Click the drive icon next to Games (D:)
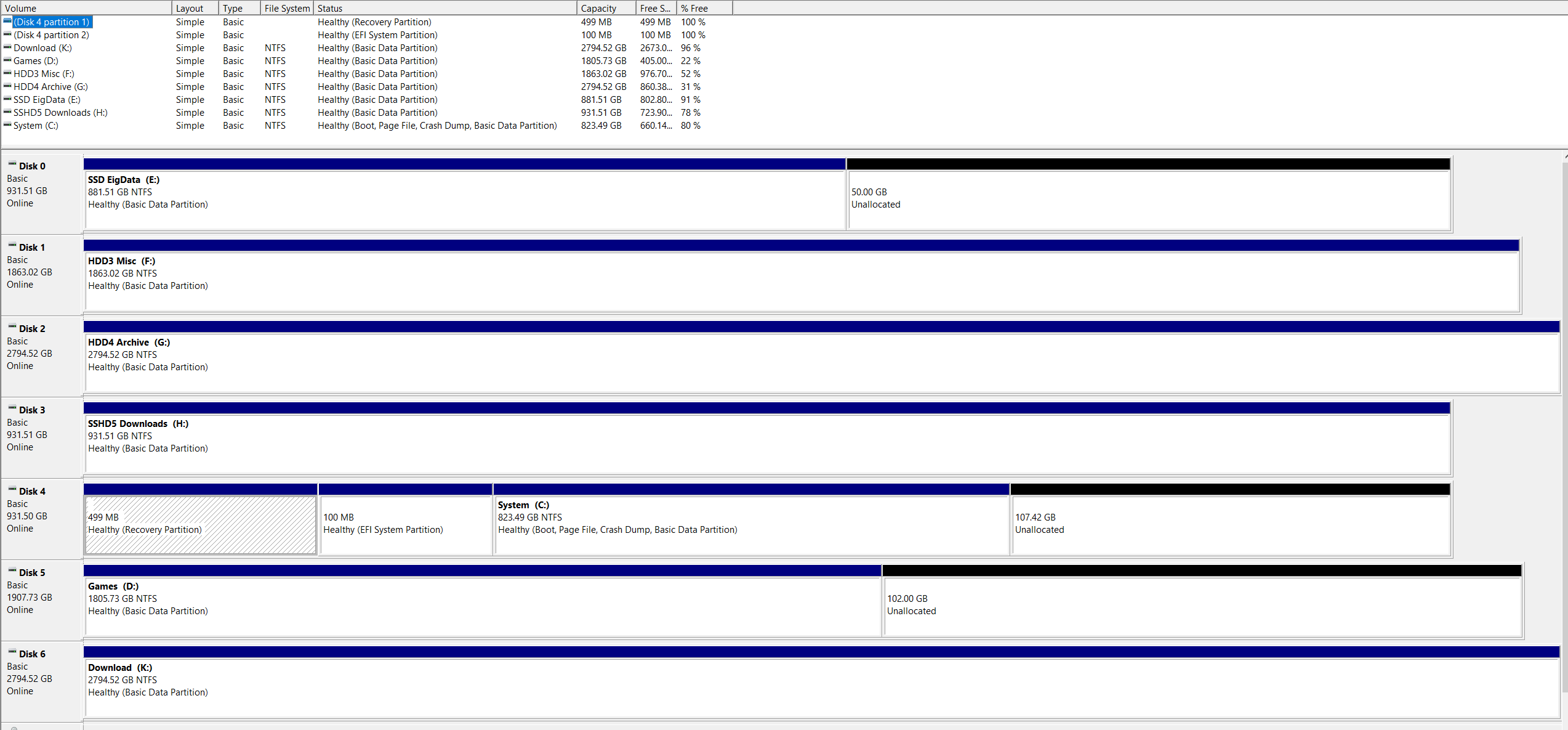 click(7, 60)
